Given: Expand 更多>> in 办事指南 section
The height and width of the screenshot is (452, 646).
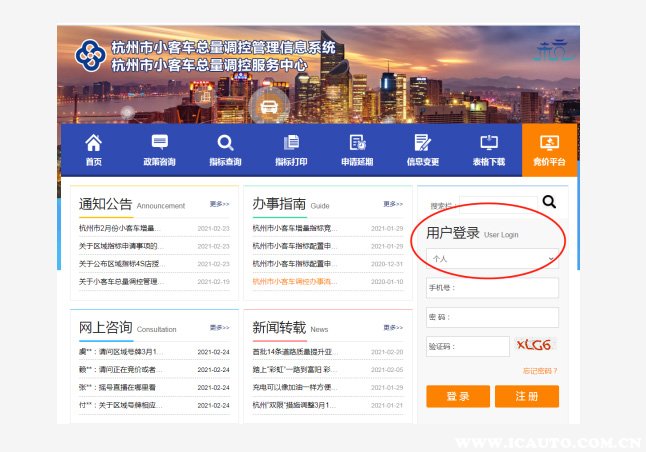Looking at the screenshot, I should coord(393,204).
